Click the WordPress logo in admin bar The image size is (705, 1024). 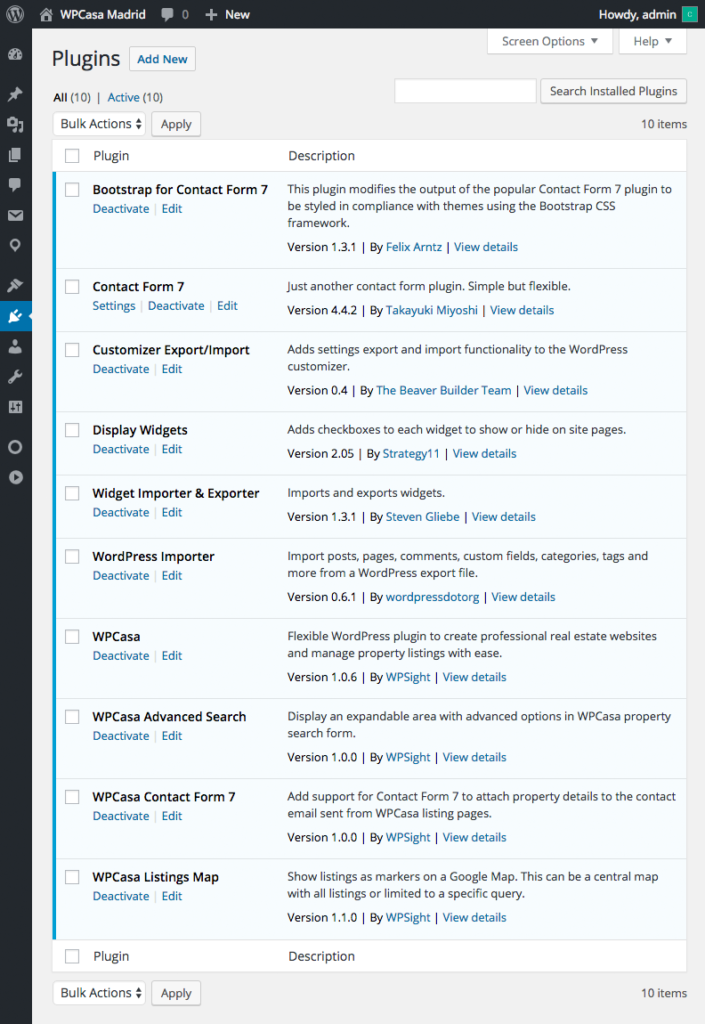pos(15,15)
